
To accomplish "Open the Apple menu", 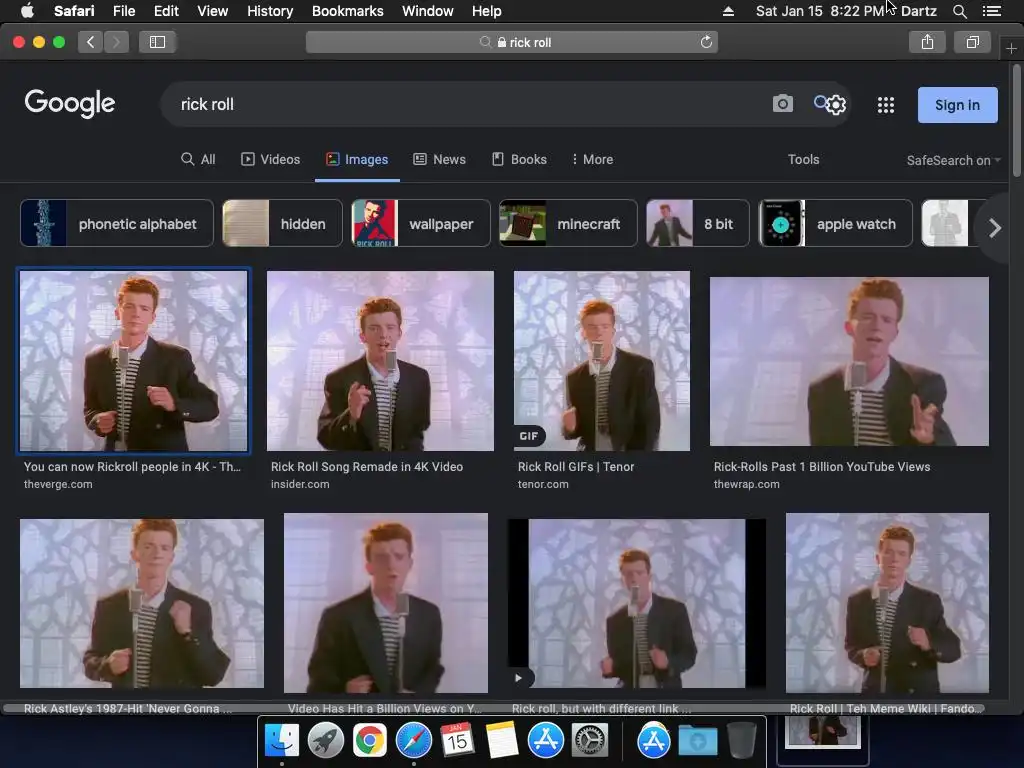I will (x=27, y=10).
